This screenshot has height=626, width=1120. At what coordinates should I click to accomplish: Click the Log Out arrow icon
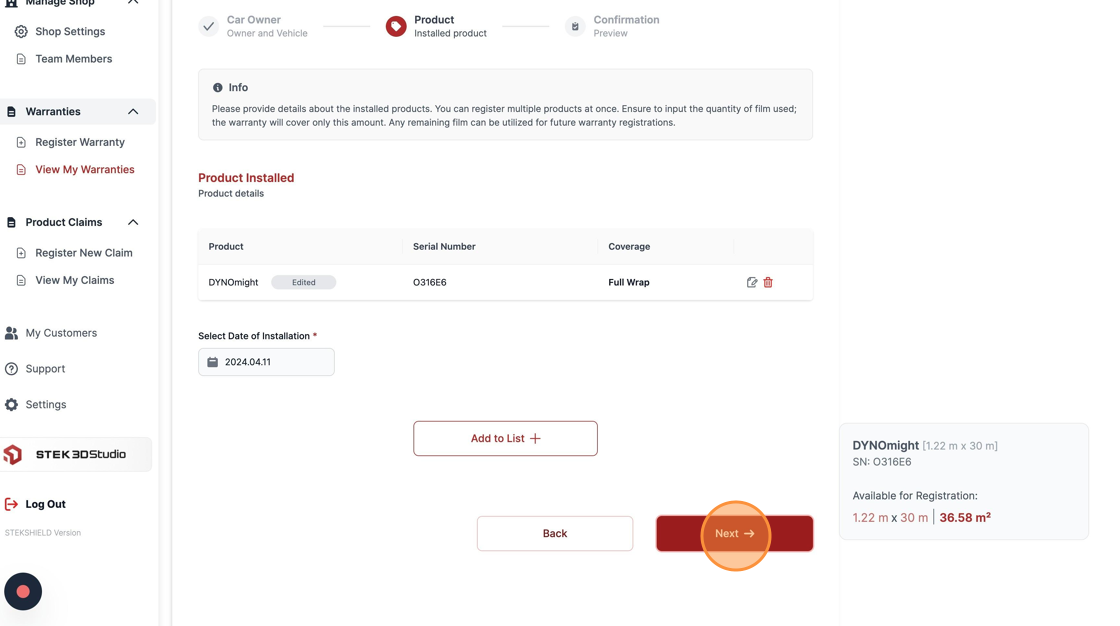[x=11, y=504]
